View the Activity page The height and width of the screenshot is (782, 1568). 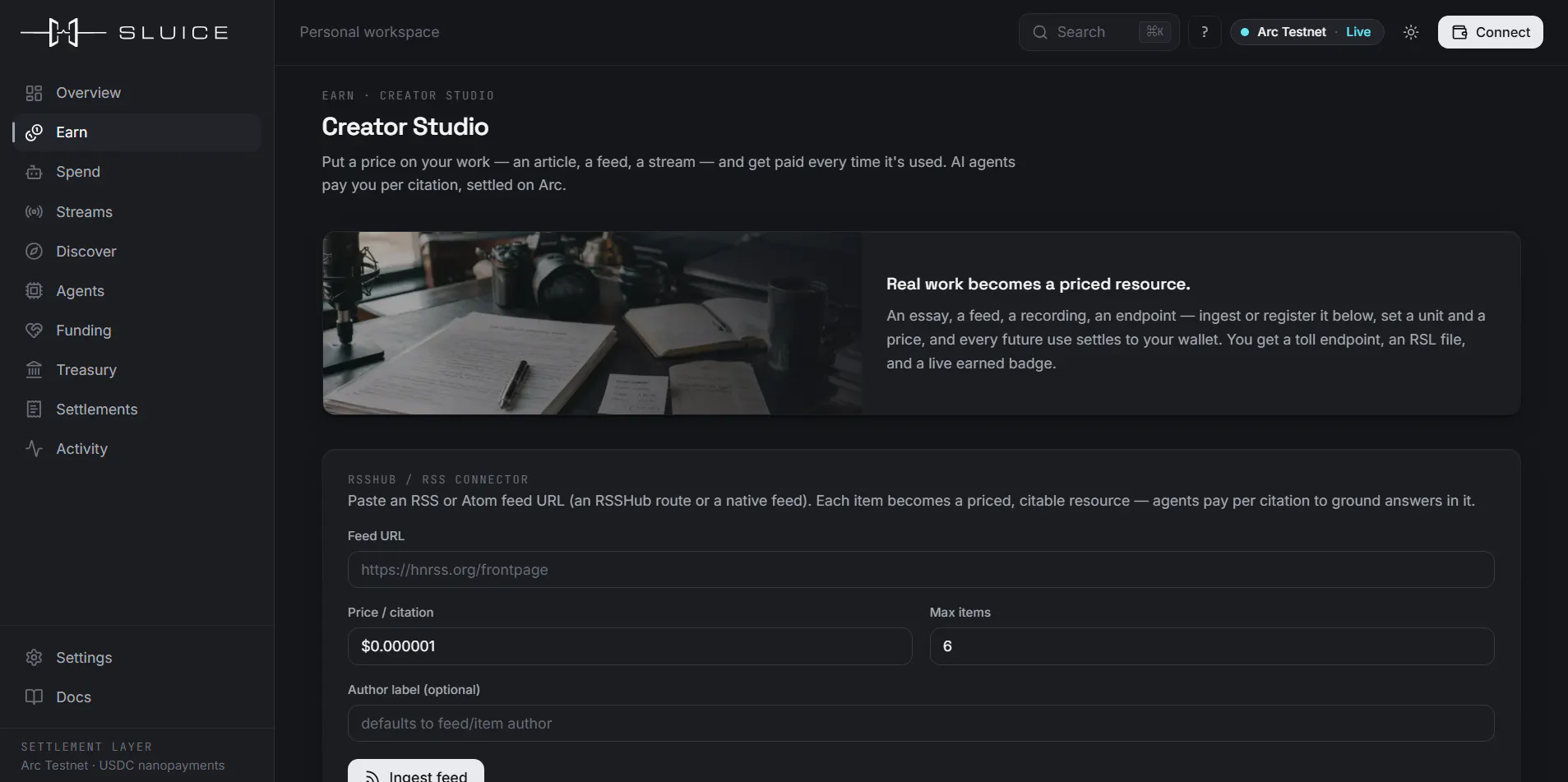pyautogui.click(x=137, y=449)
